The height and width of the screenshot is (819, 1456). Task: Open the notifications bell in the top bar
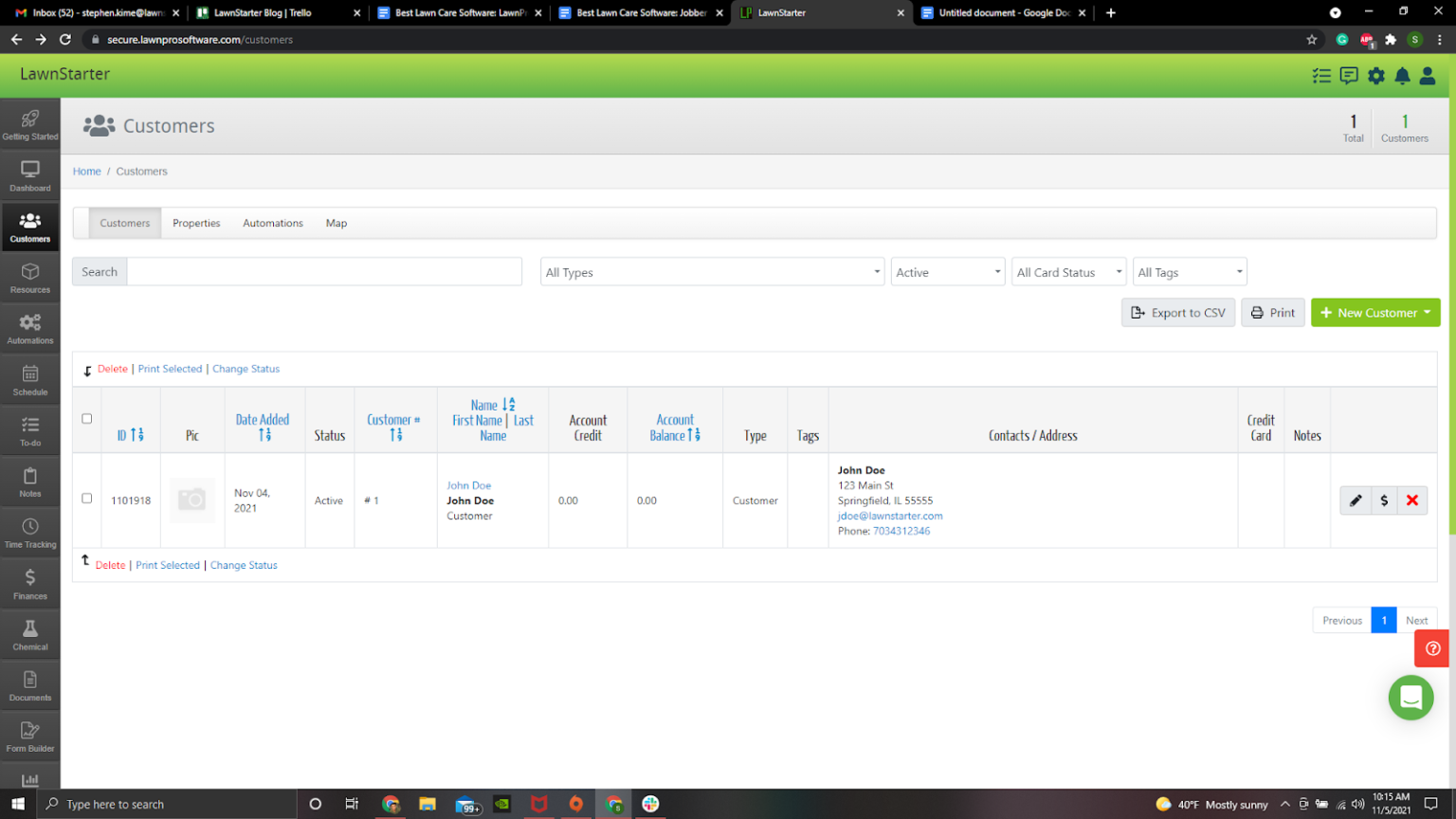[1401, 76]
